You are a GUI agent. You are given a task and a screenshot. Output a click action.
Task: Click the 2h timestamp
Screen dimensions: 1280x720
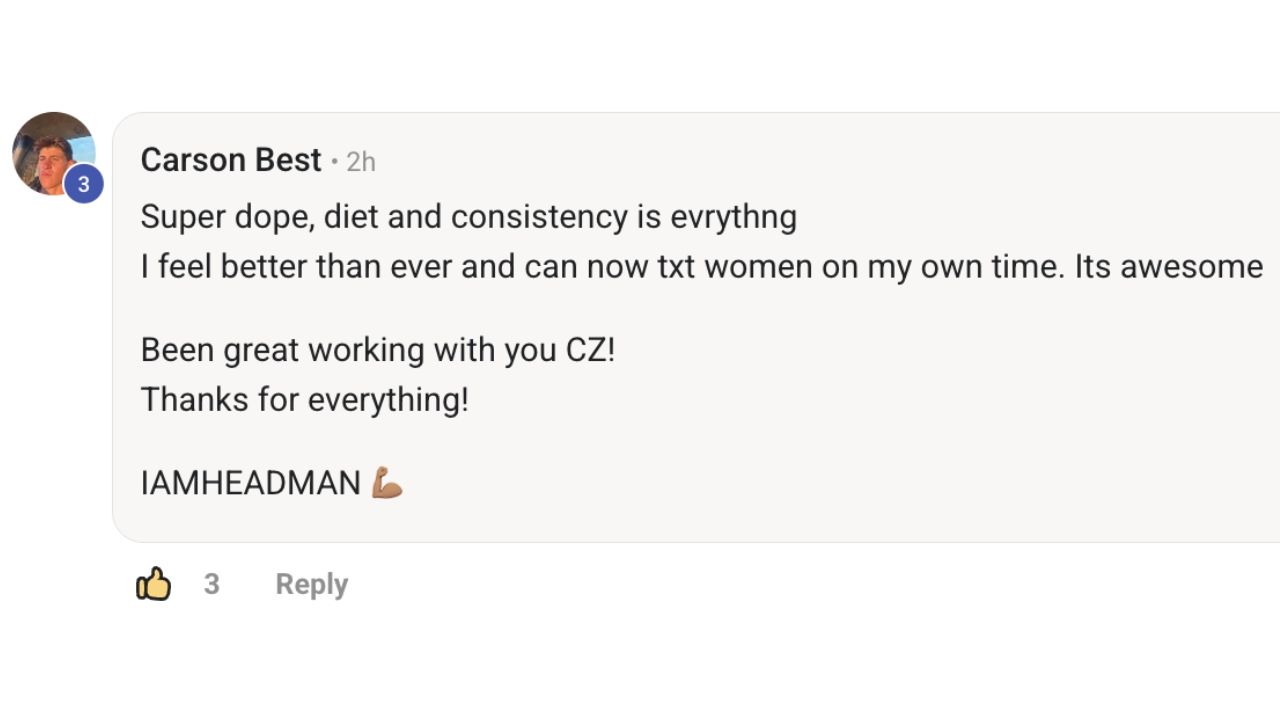tap(361, 162)
